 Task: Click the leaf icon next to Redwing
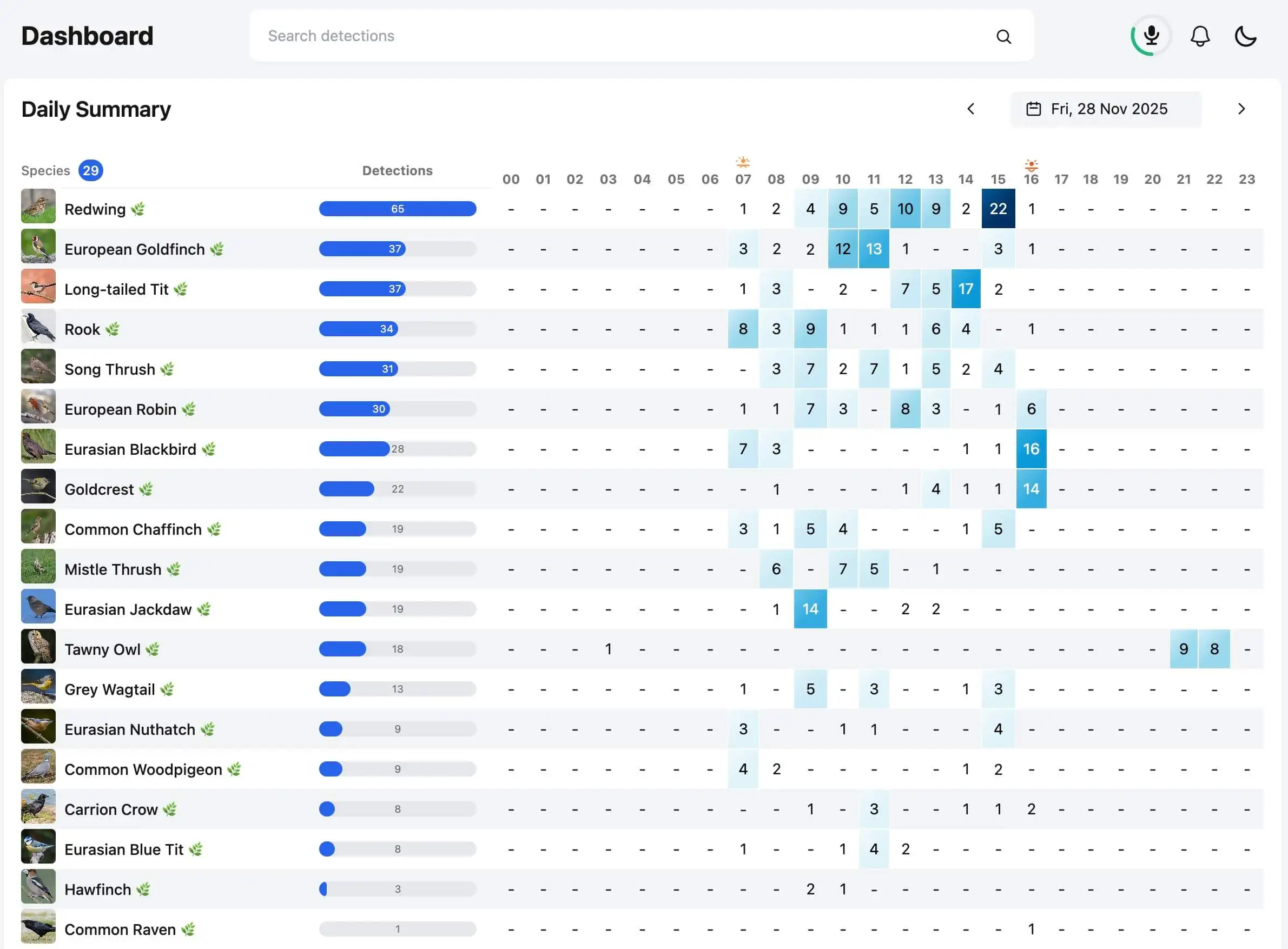[137, 209]
